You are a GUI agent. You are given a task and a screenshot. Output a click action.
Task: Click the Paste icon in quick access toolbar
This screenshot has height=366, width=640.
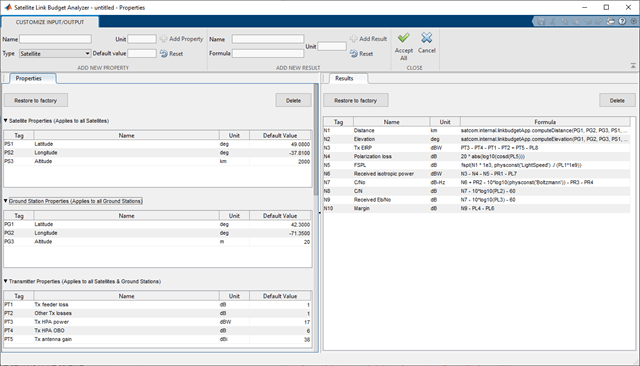576,22
